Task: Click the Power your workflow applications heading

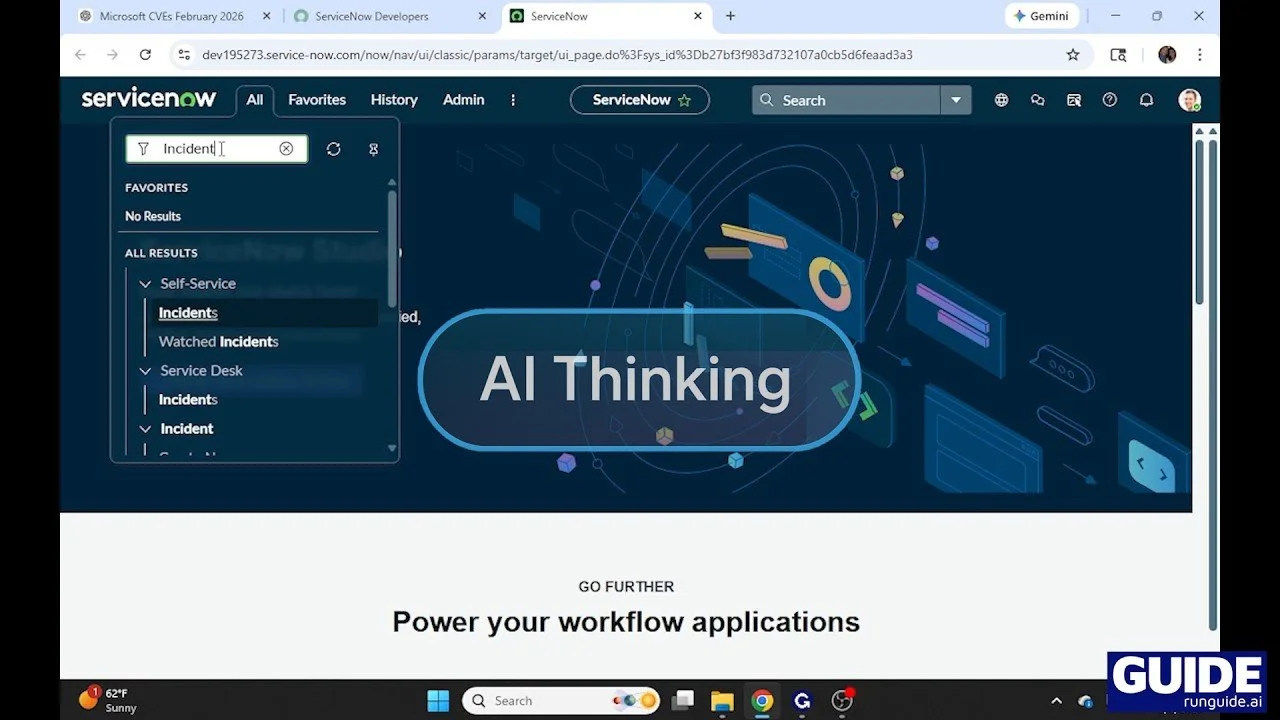Action: pyautogui.click(x=626, y=622)
